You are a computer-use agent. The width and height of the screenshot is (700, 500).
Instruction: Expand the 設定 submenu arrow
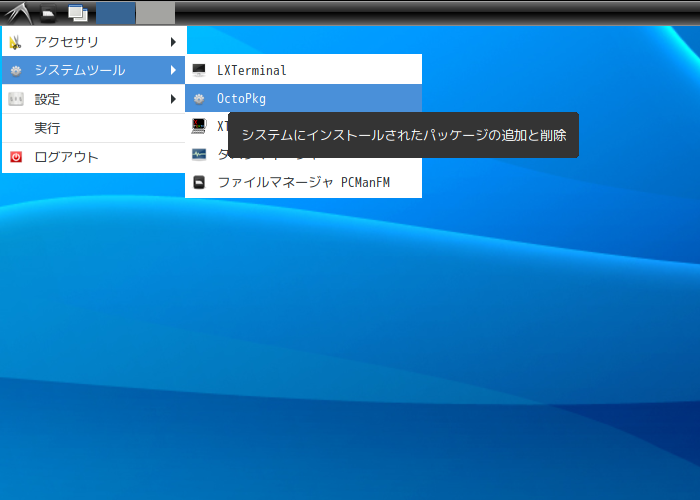173,99
